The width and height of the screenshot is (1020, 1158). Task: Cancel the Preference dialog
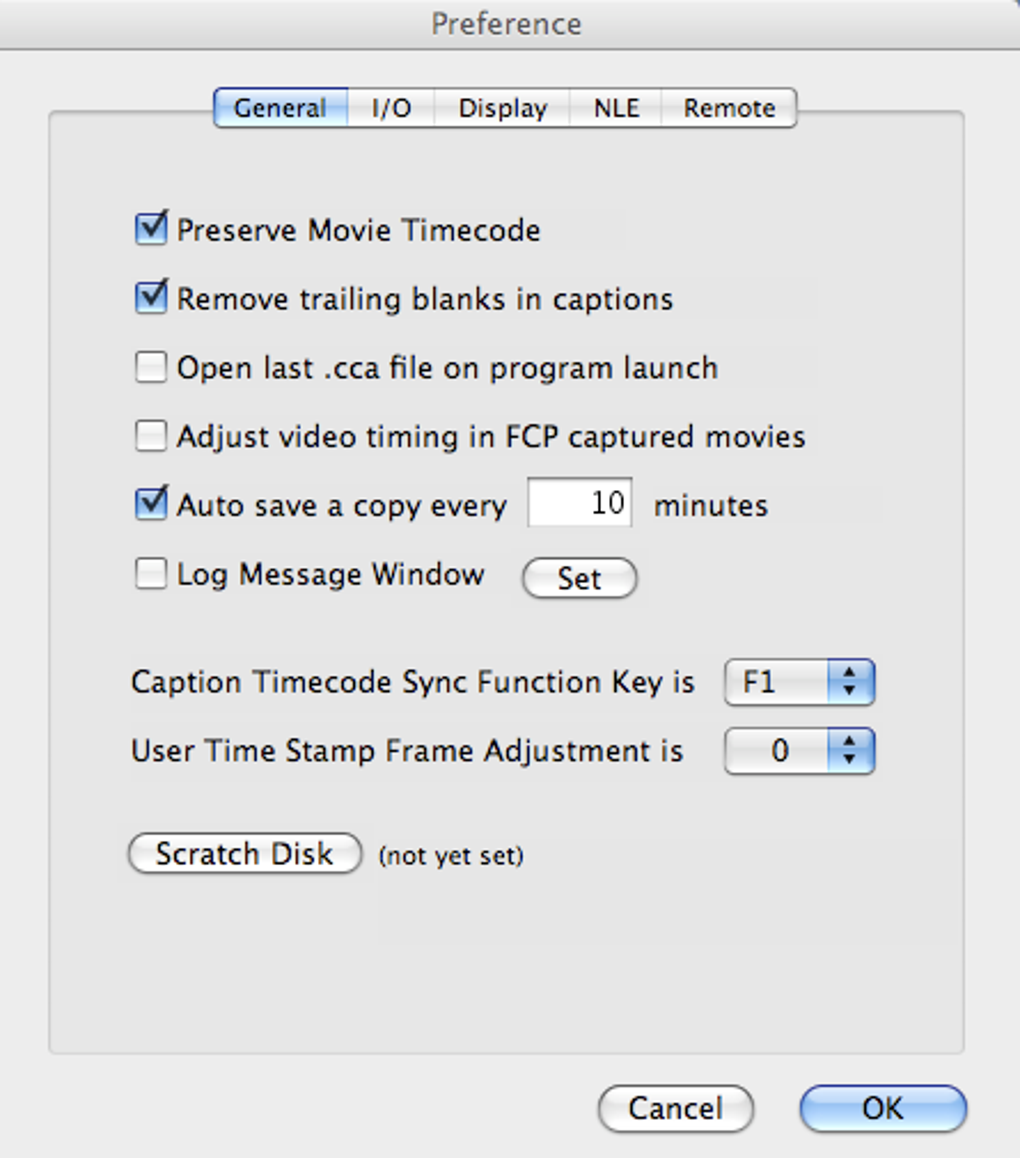(x=675, y=1108)
